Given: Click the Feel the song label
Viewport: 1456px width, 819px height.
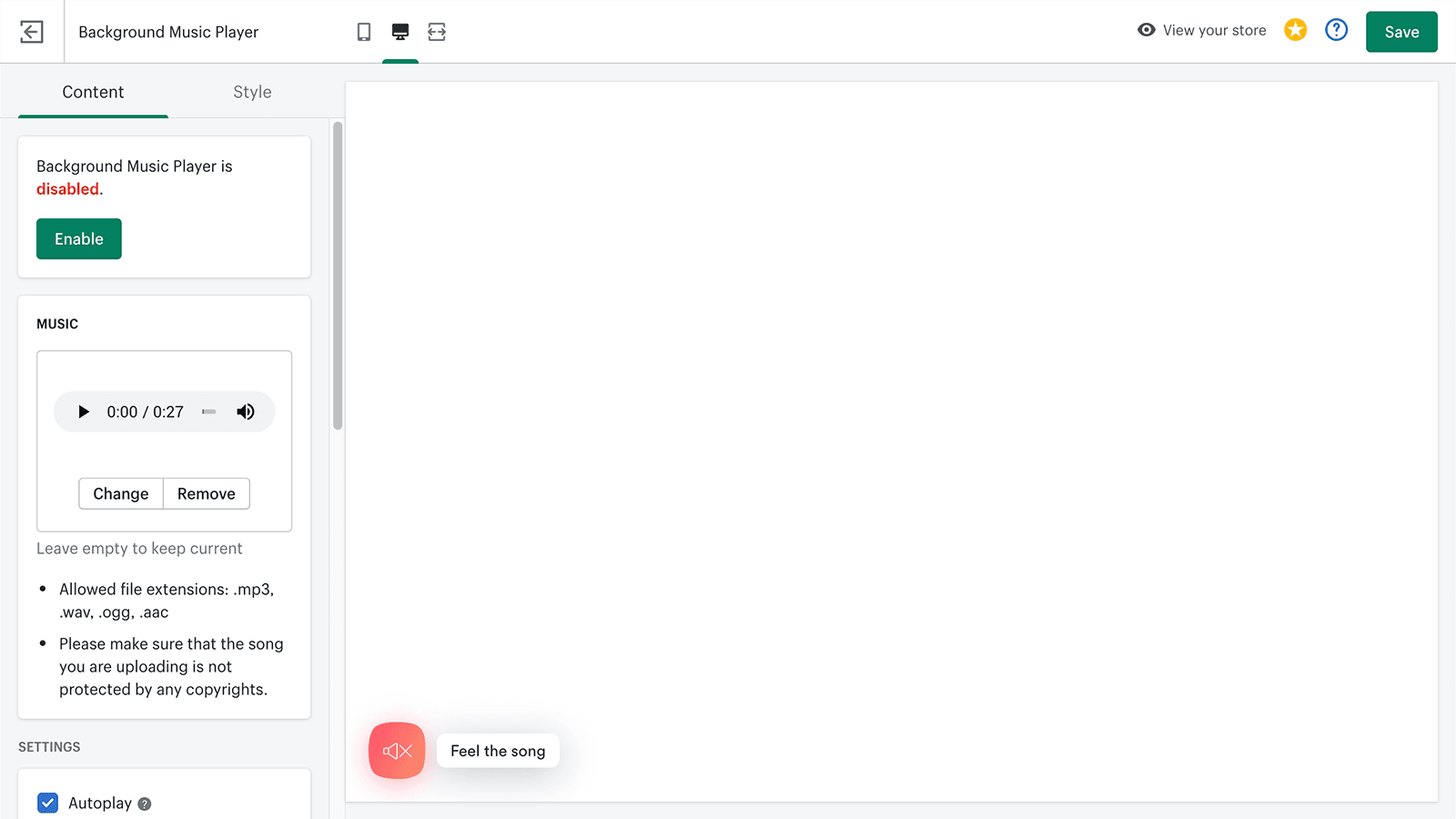Looking at the screenshot, I should click(x=498, y=751).
